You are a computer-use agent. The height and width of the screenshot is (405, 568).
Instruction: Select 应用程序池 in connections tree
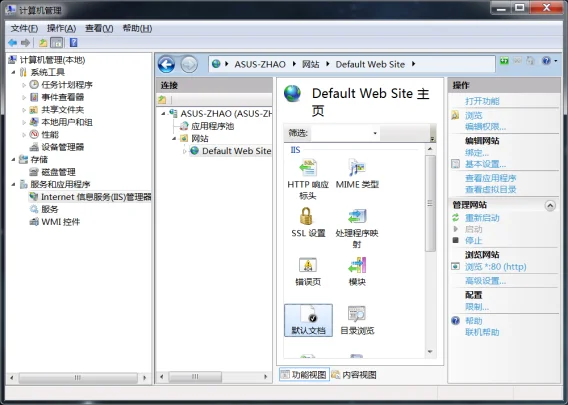(212, 126)
